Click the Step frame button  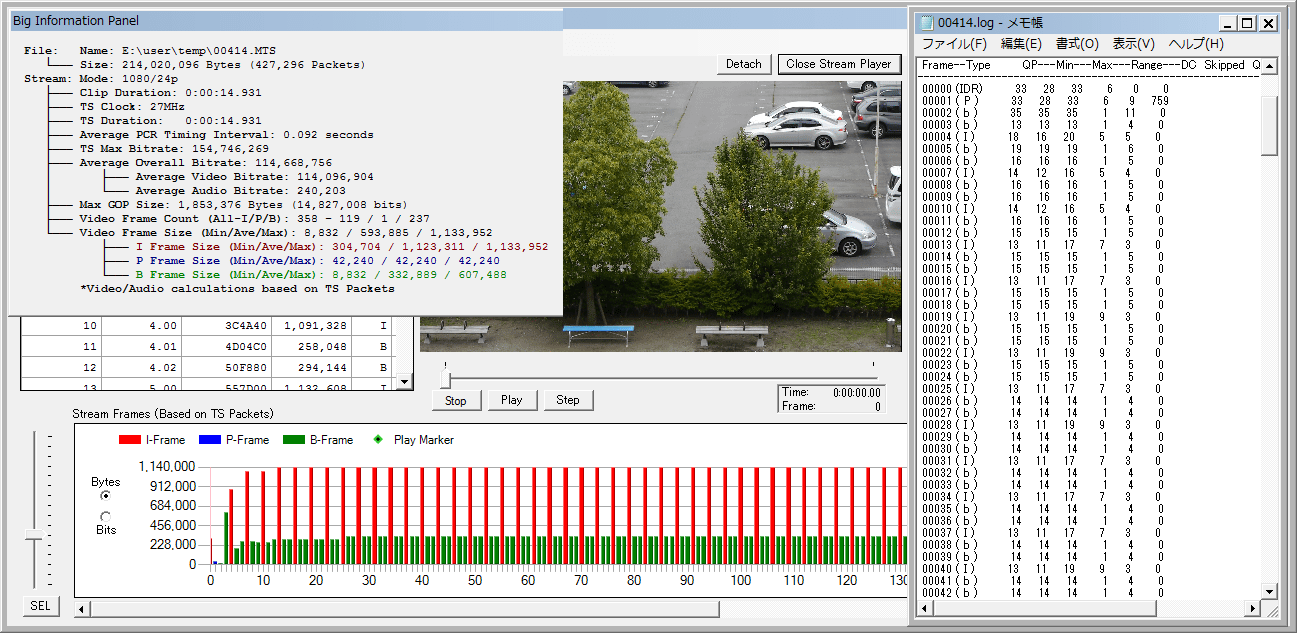568,400
